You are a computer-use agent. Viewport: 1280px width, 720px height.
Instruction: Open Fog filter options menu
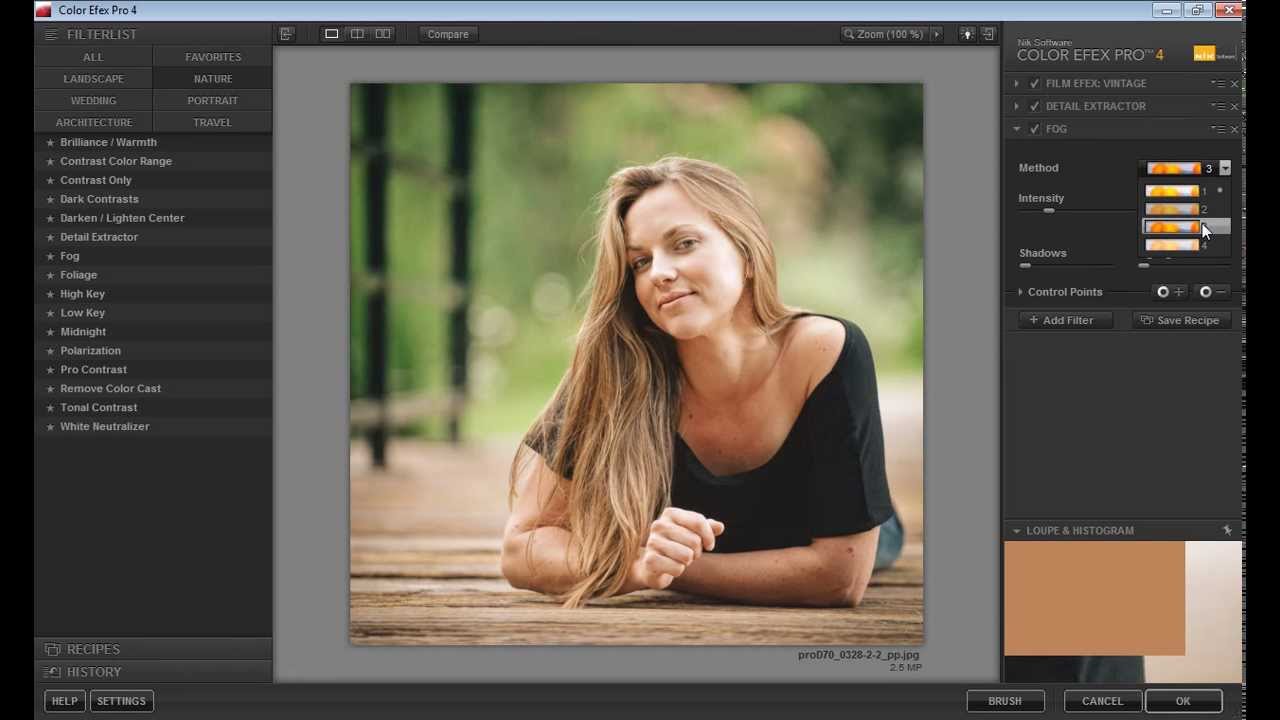pyautogui.click(x=1218, y=129)
